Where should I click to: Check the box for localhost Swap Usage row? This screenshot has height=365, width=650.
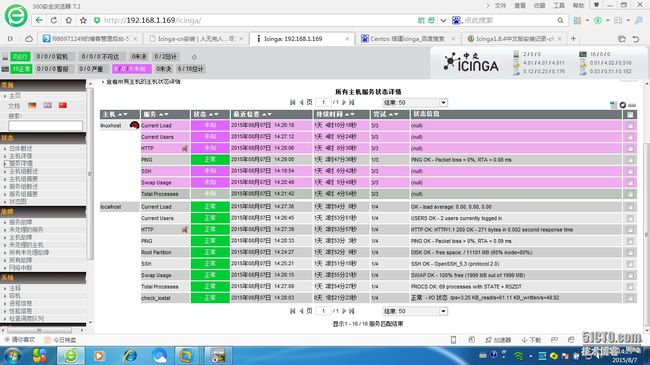click(x=630, y=275)
